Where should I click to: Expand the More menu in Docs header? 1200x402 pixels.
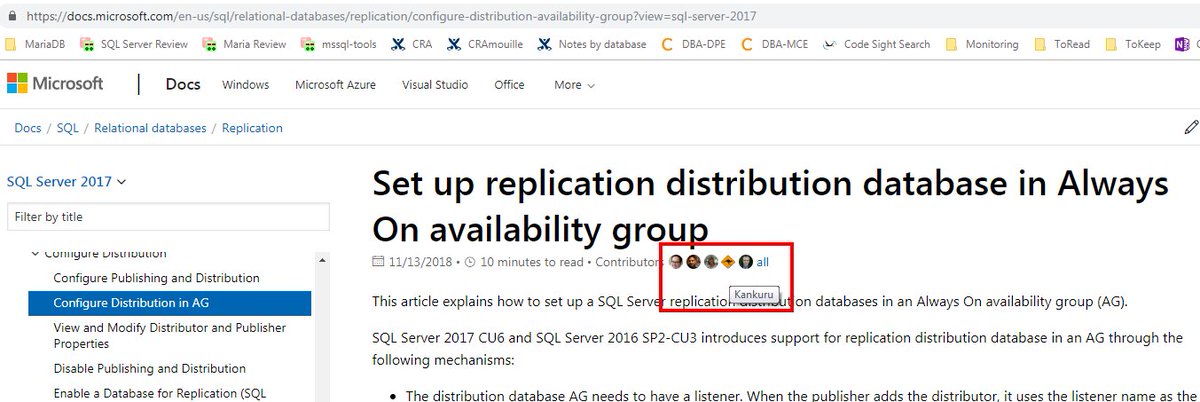tap(574, 85)
